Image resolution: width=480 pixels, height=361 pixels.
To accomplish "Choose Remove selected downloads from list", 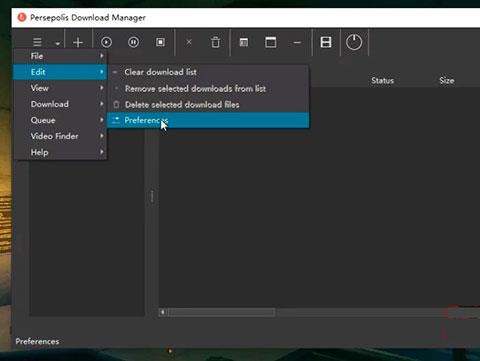I will click(208, 88).
